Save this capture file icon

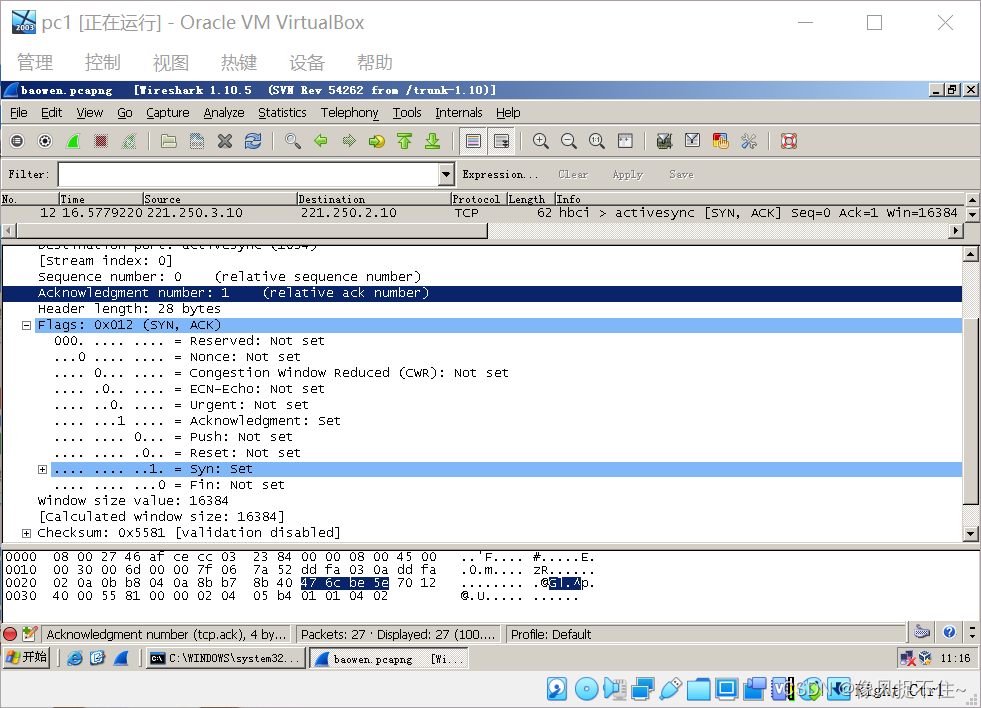[196, 141]
